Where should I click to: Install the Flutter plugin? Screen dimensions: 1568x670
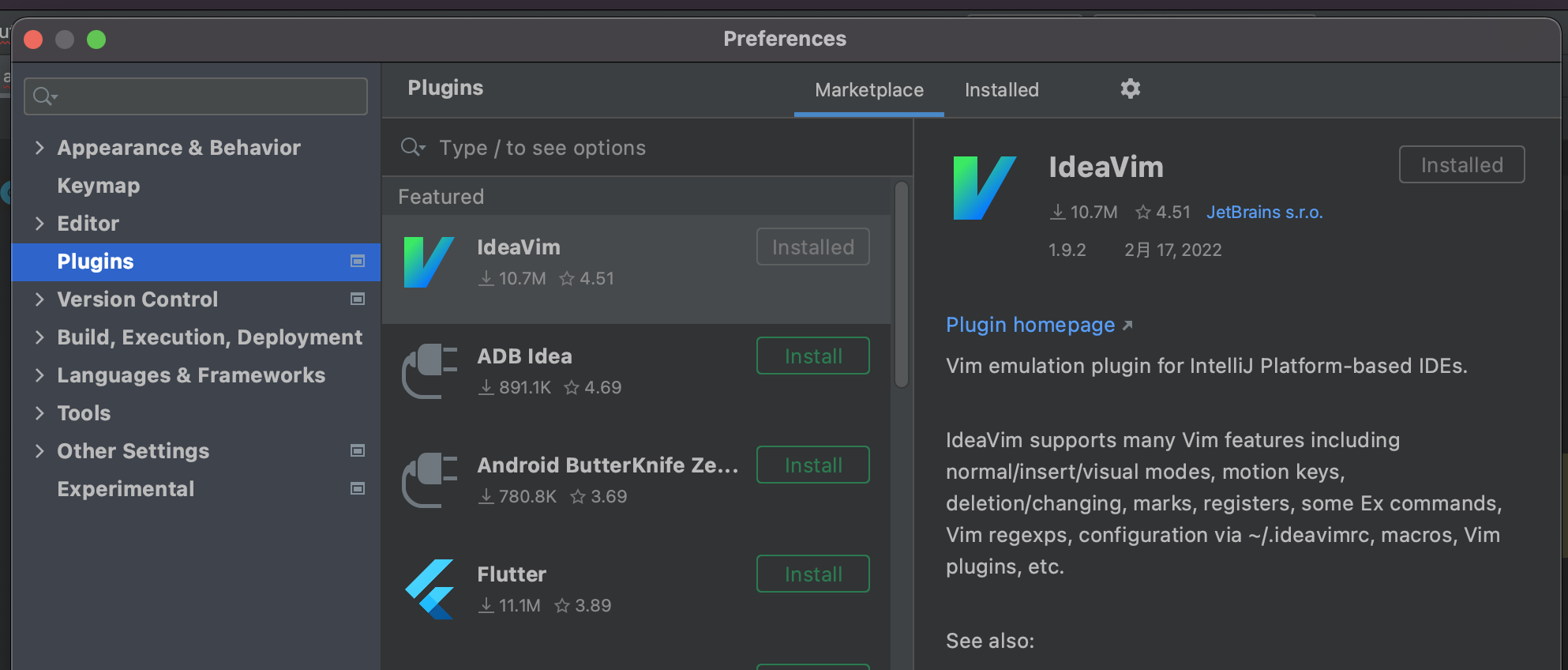tap(812, 574)
